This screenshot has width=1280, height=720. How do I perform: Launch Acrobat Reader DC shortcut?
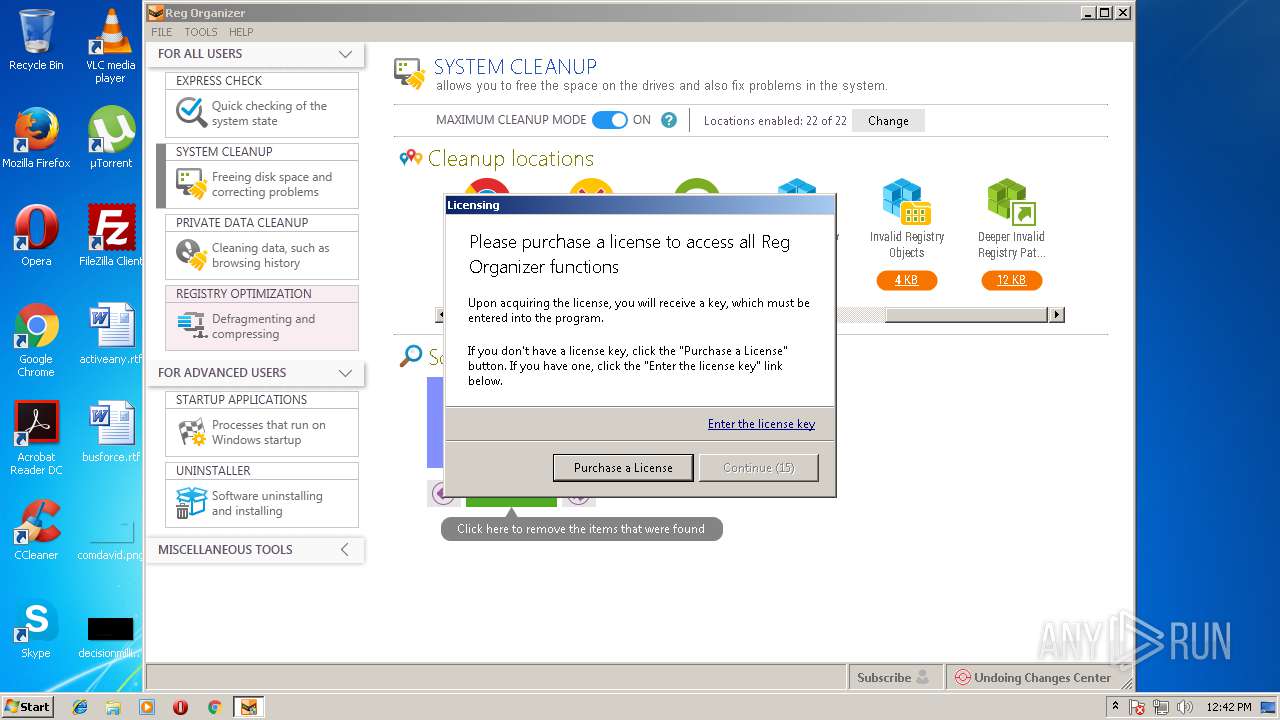pyautogui.click(x=36, y=438)
